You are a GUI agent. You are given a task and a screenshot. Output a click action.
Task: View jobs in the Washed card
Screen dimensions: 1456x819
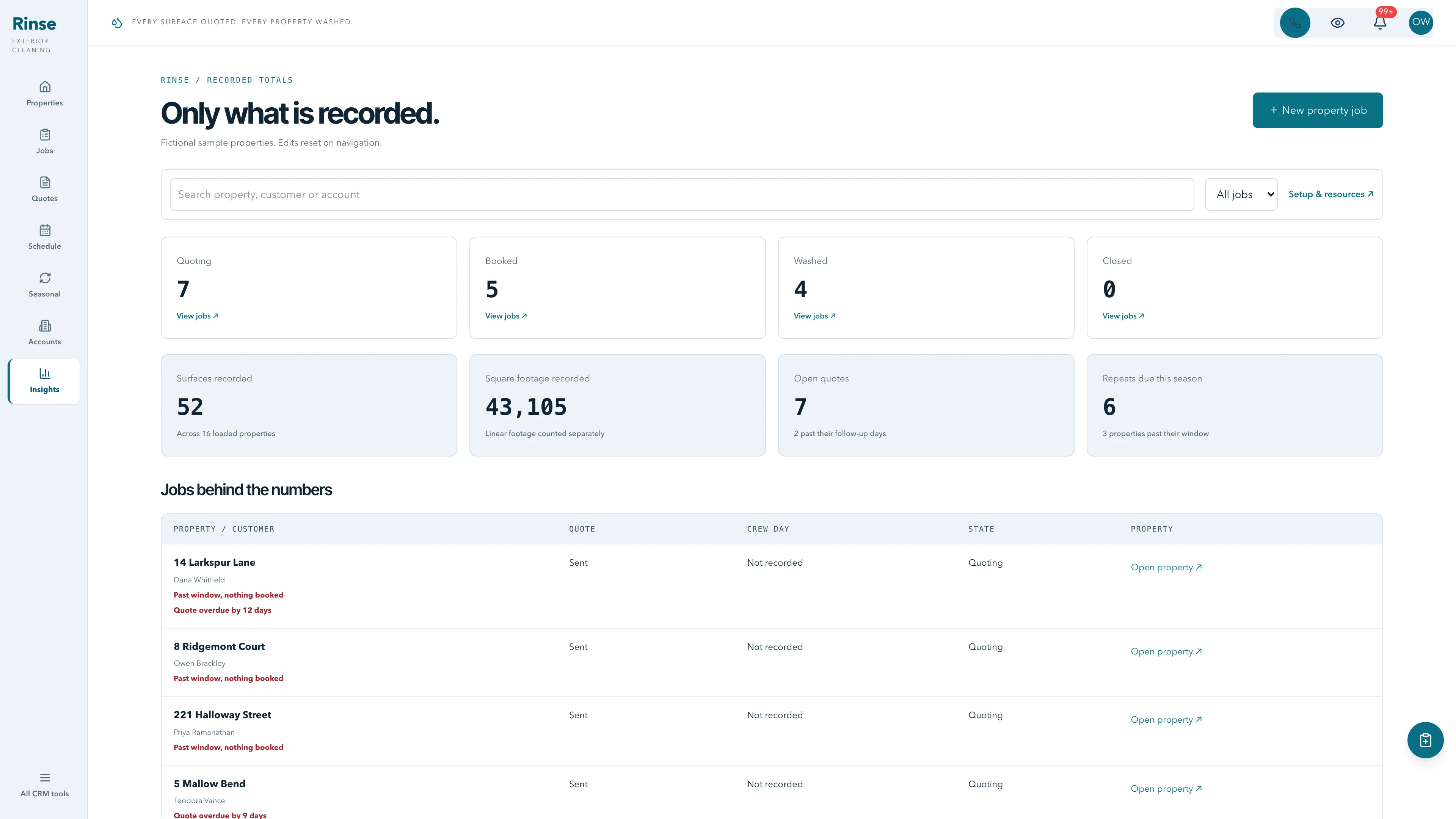814,316
